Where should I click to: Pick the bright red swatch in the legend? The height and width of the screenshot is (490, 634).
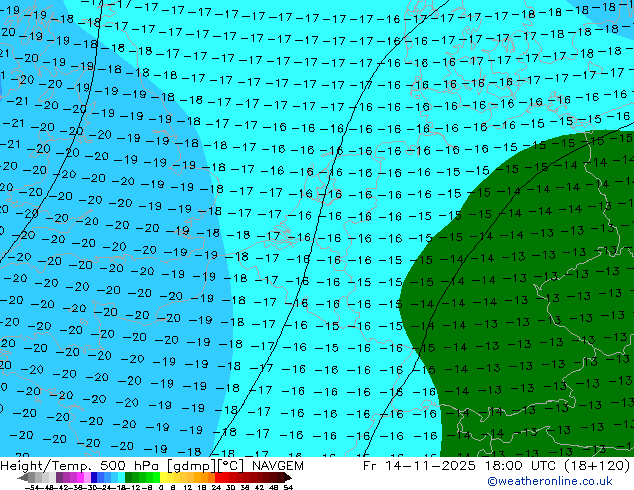pos(218,477)
